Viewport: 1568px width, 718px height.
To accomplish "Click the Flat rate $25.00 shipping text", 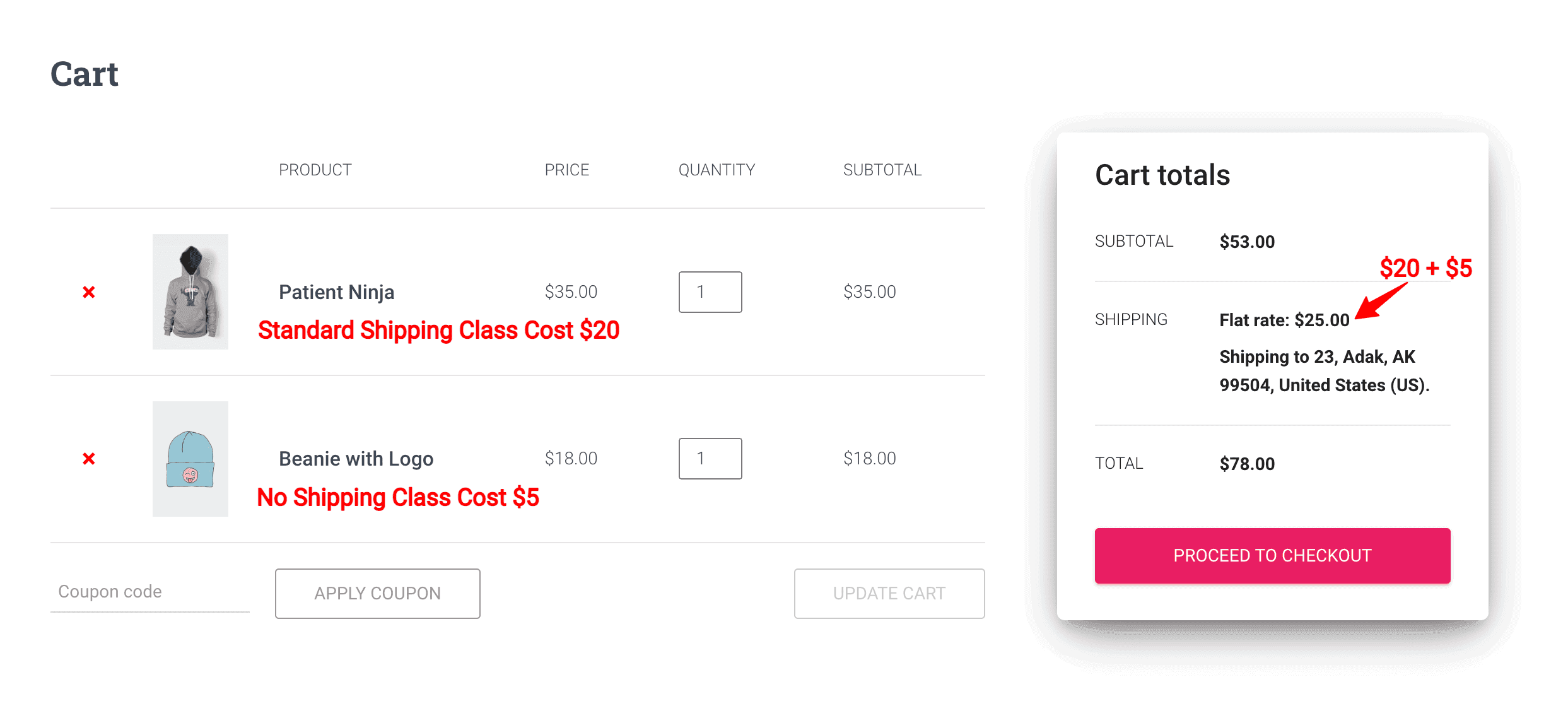I will point(1284,321).
